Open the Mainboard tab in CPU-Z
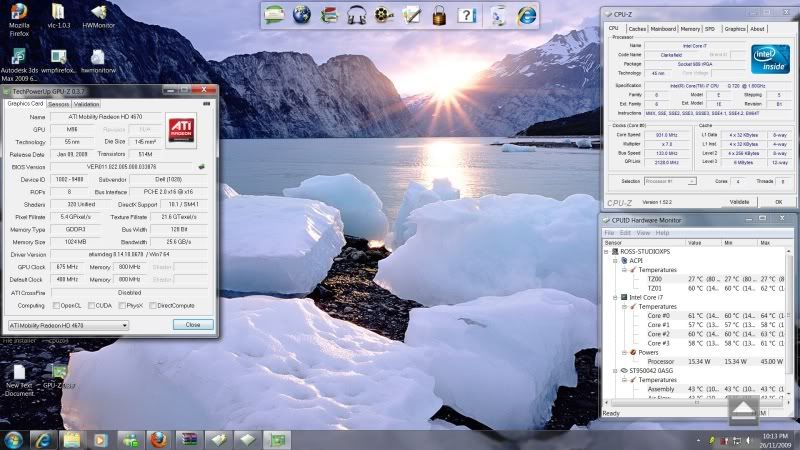Viewport: 800px width, 450px height. pos(664,29)
